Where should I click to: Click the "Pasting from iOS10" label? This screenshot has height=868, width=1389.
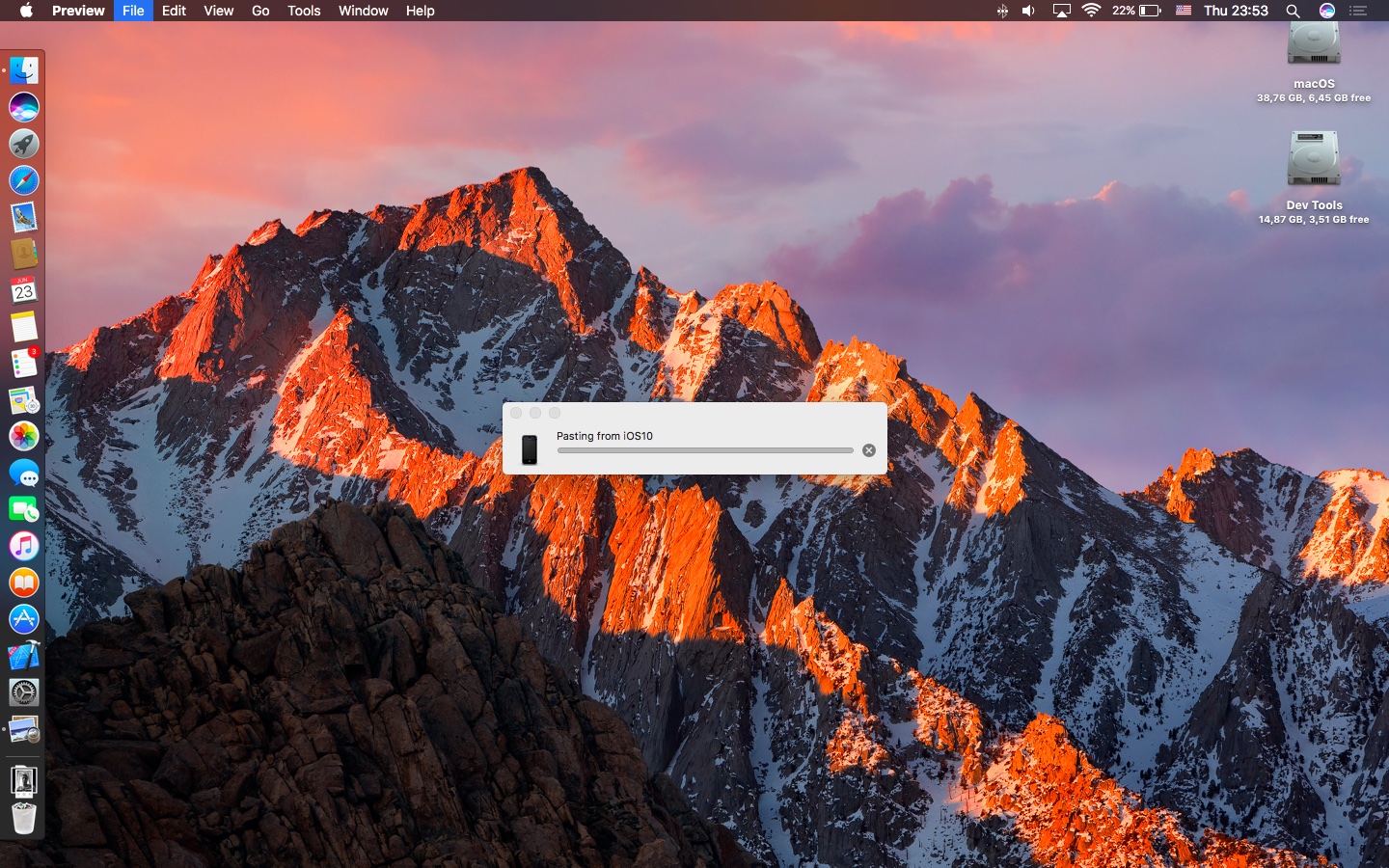click(605, 436)
